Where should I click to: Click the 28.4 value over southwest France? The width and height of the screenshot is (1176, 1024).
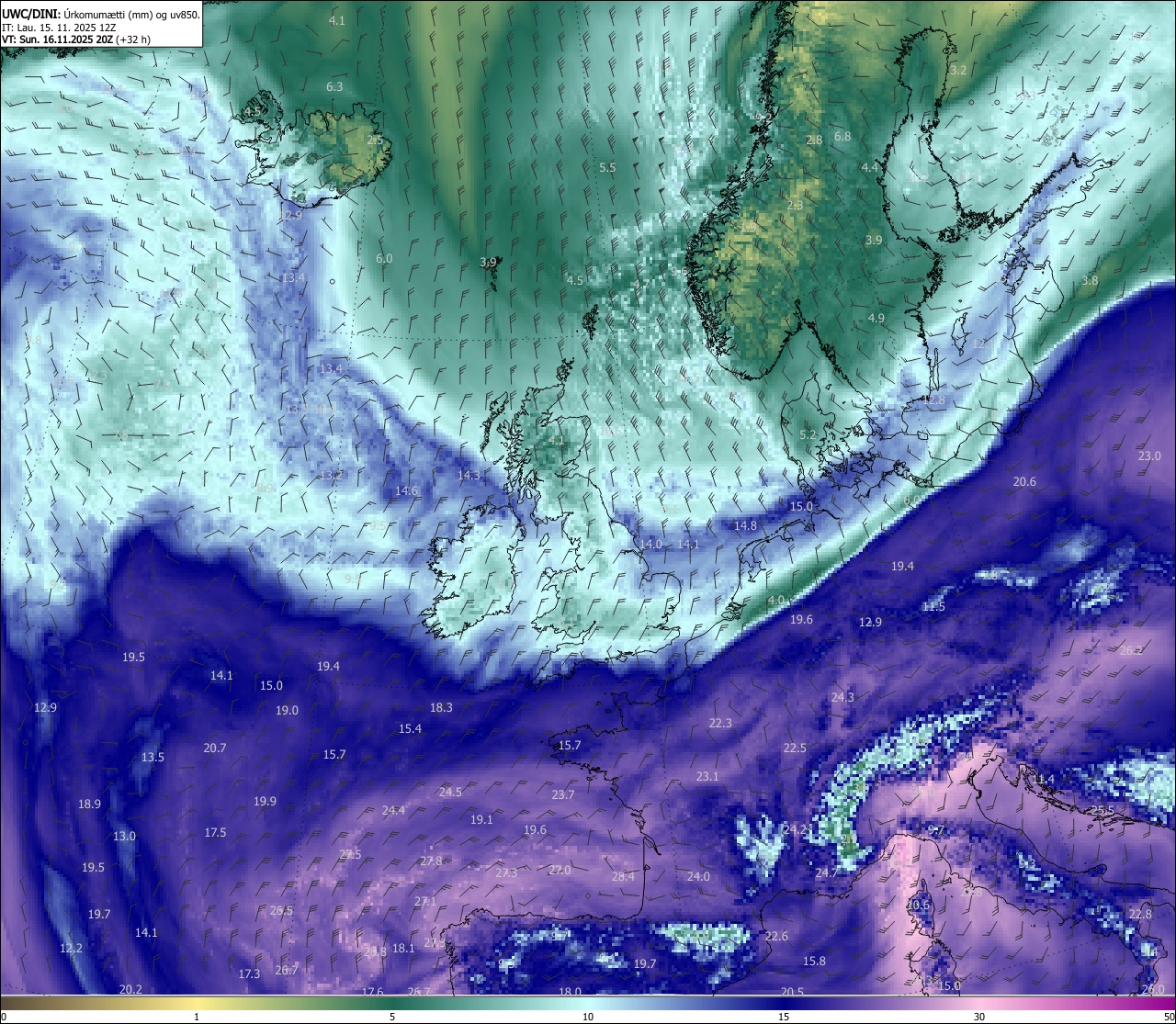(623, 876)
